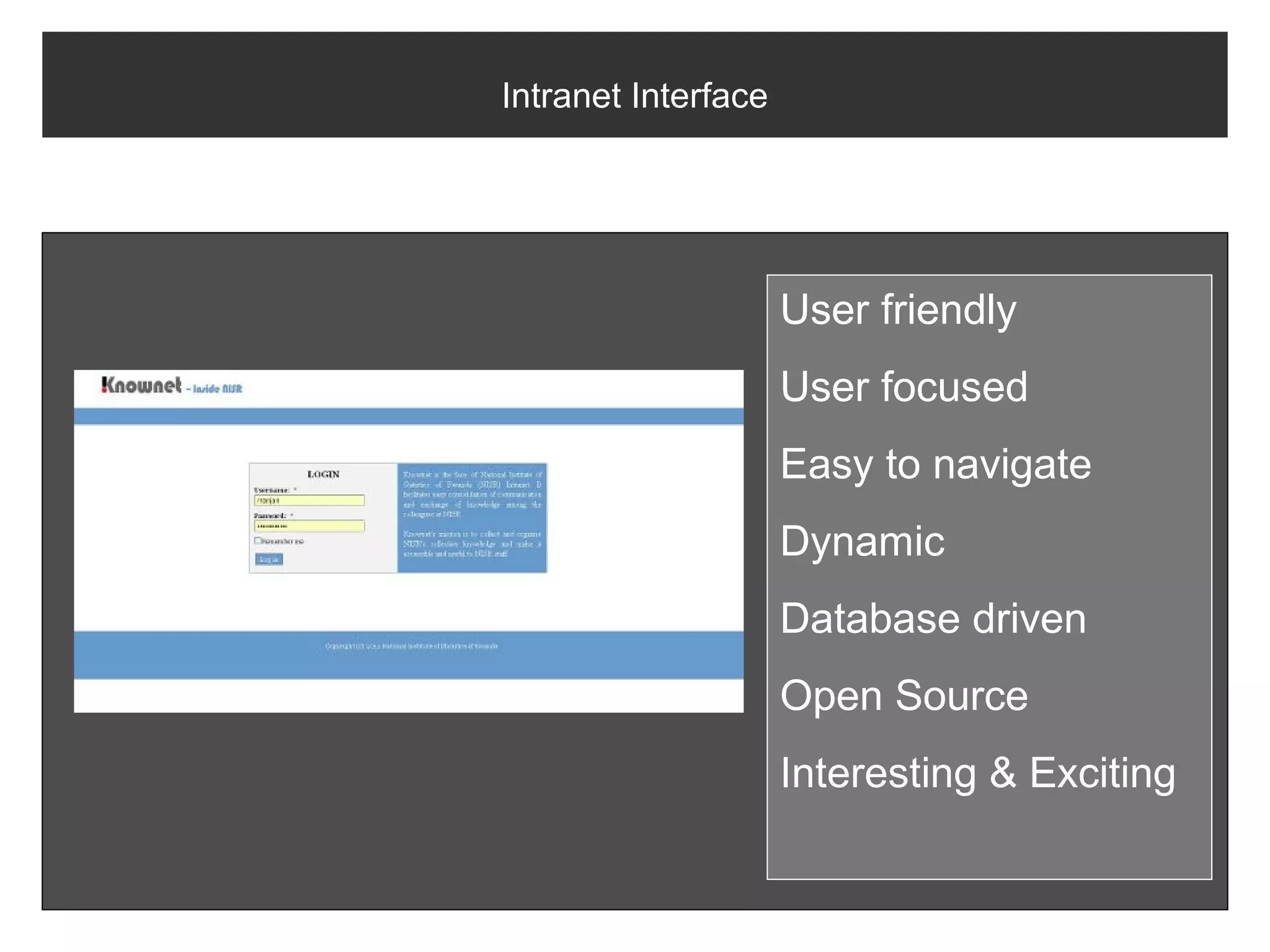1270x952 pixels.
Task: Click the 'Database driven' bullet text
Action: tap(933, 619)
